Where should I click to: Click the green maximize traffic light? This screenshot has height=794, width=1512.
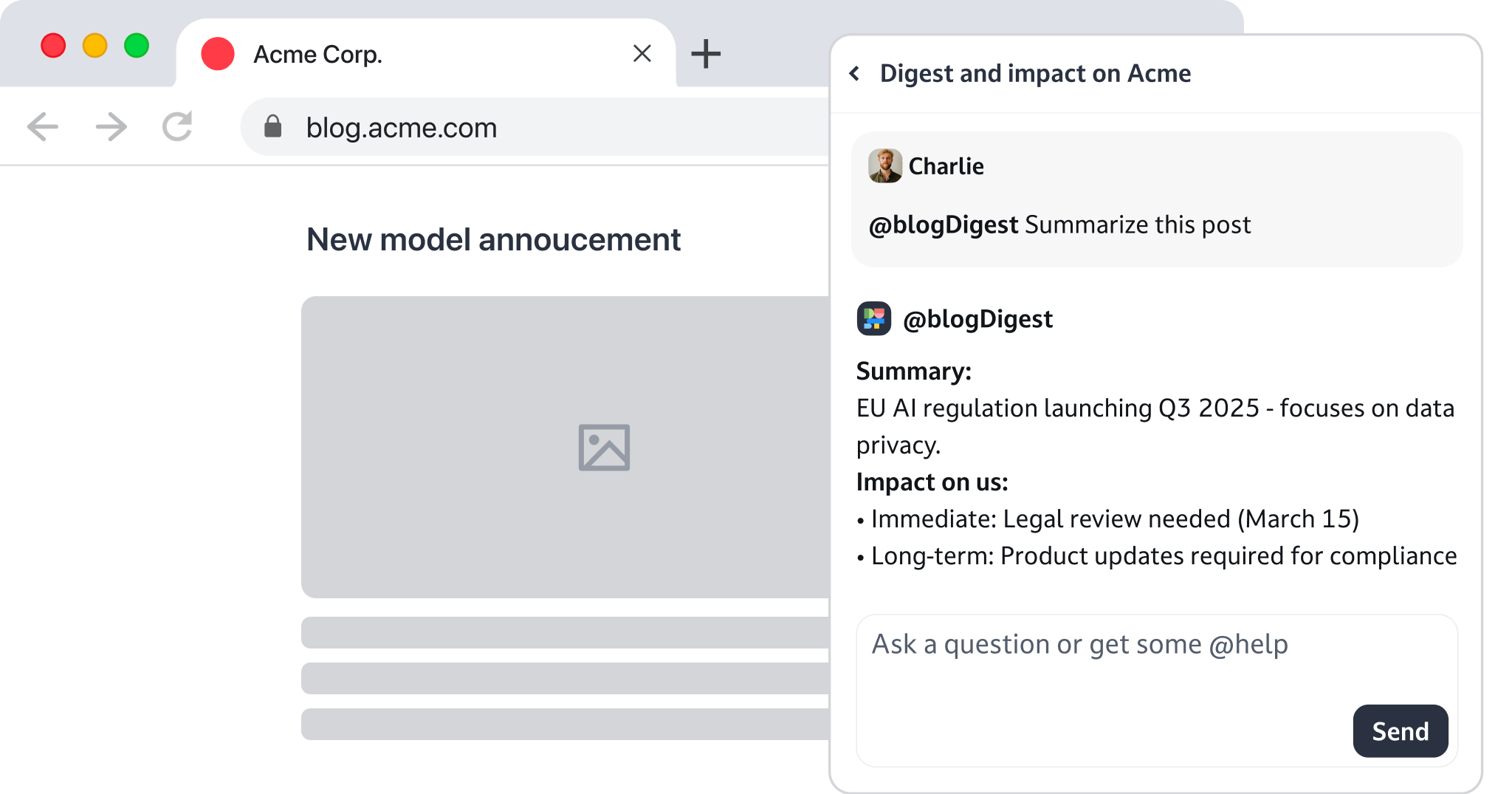[x=137, y=47]
